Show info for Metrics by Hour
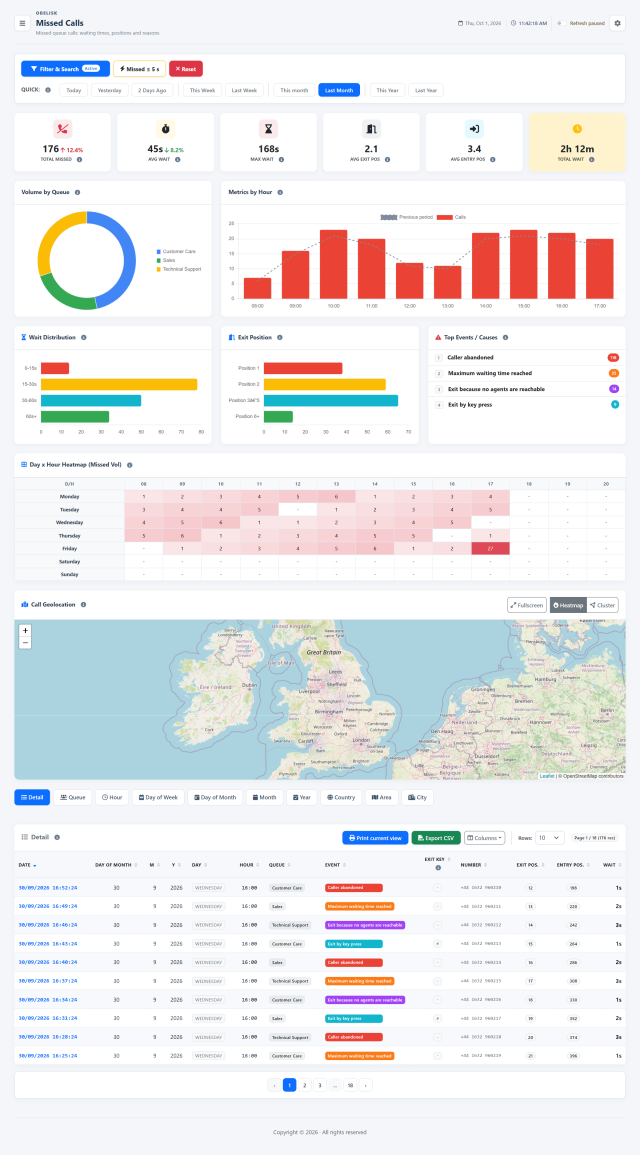This screenshot has height=1155, width=640. coord(280,192)
